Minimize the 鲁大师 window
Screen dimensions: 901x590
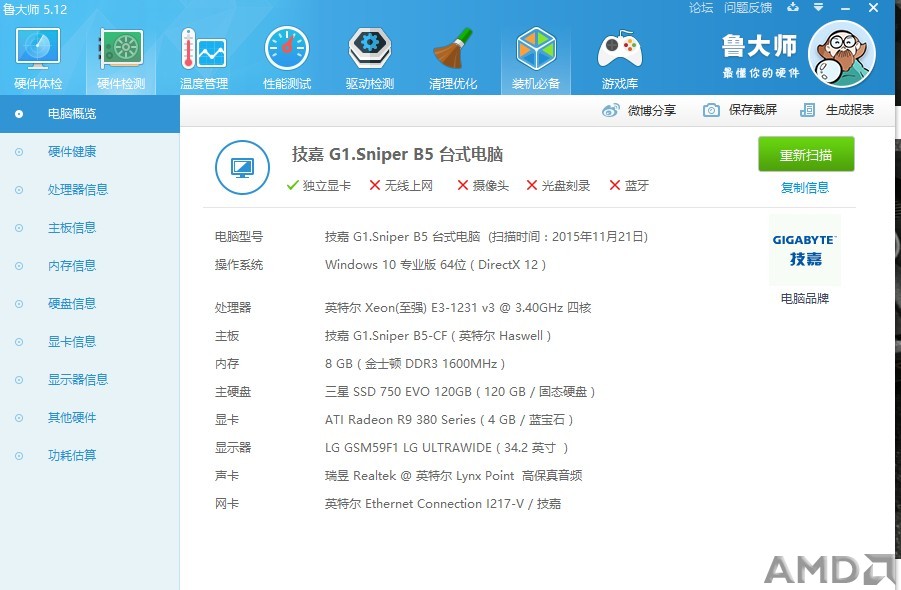(x=845, y=8)
